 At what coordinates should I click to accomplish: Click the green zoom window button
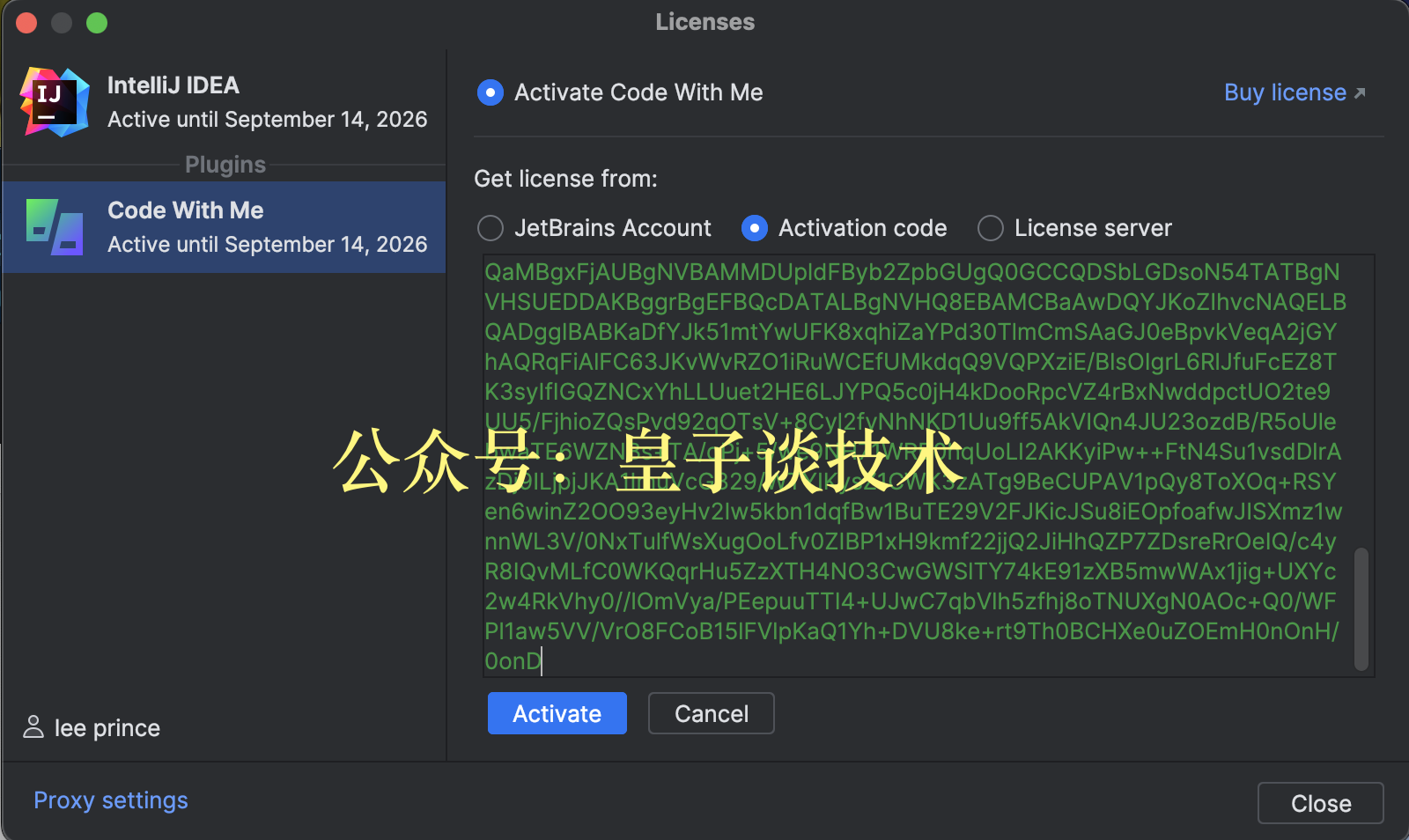coord(97,23)
